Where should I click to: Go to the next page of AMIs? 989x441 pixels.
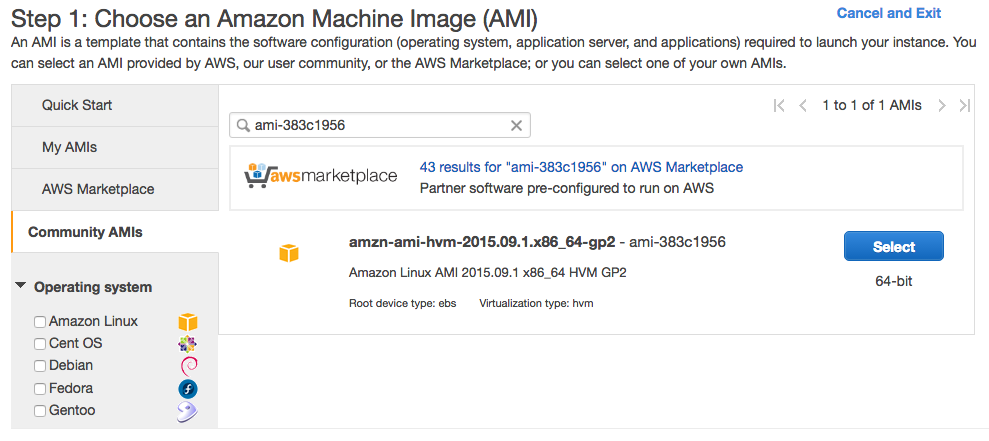[942, 106]
